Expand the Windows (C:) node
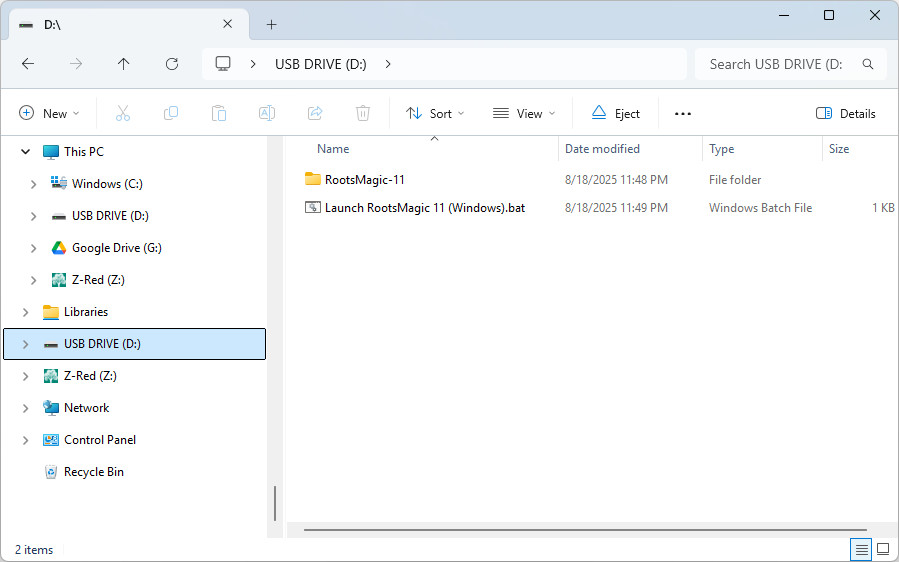Screen dimensions: 899x562 point(33,184)
